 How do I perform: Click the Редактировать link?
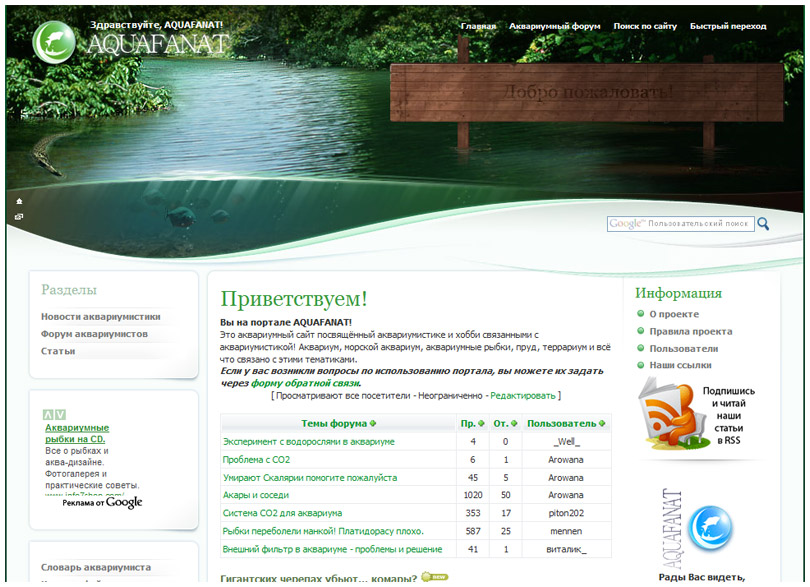[523, 396]
